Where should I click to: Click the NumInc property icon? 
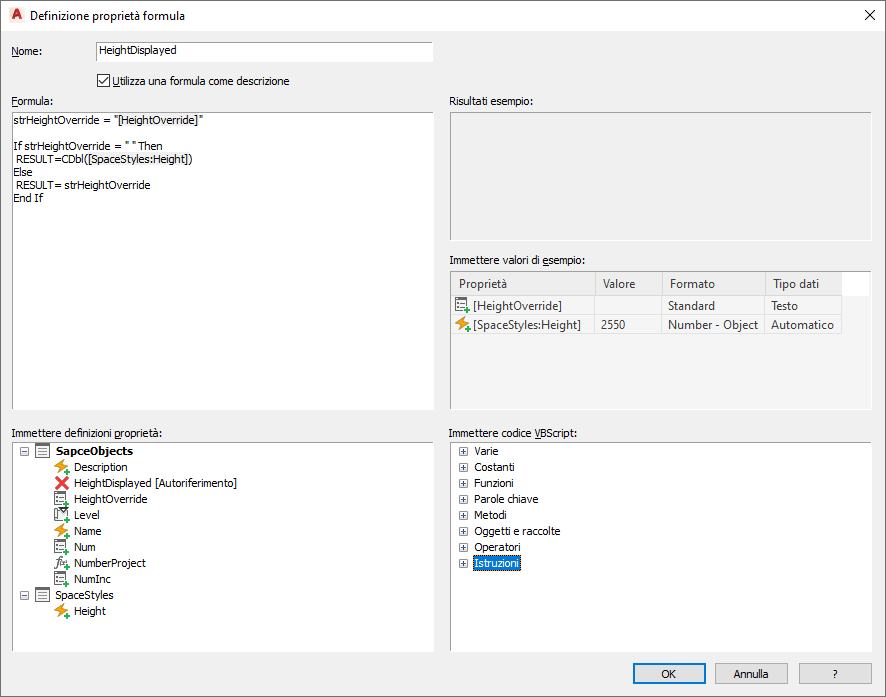(62, 579)
